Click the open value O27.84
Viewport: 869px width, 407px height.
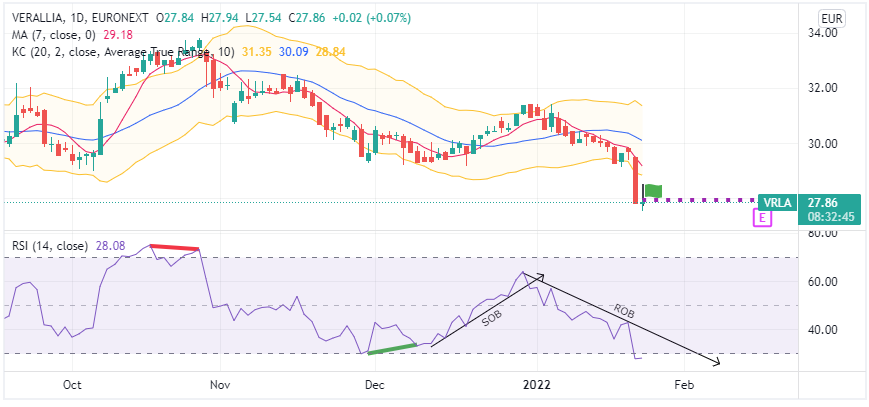[175, 18]
